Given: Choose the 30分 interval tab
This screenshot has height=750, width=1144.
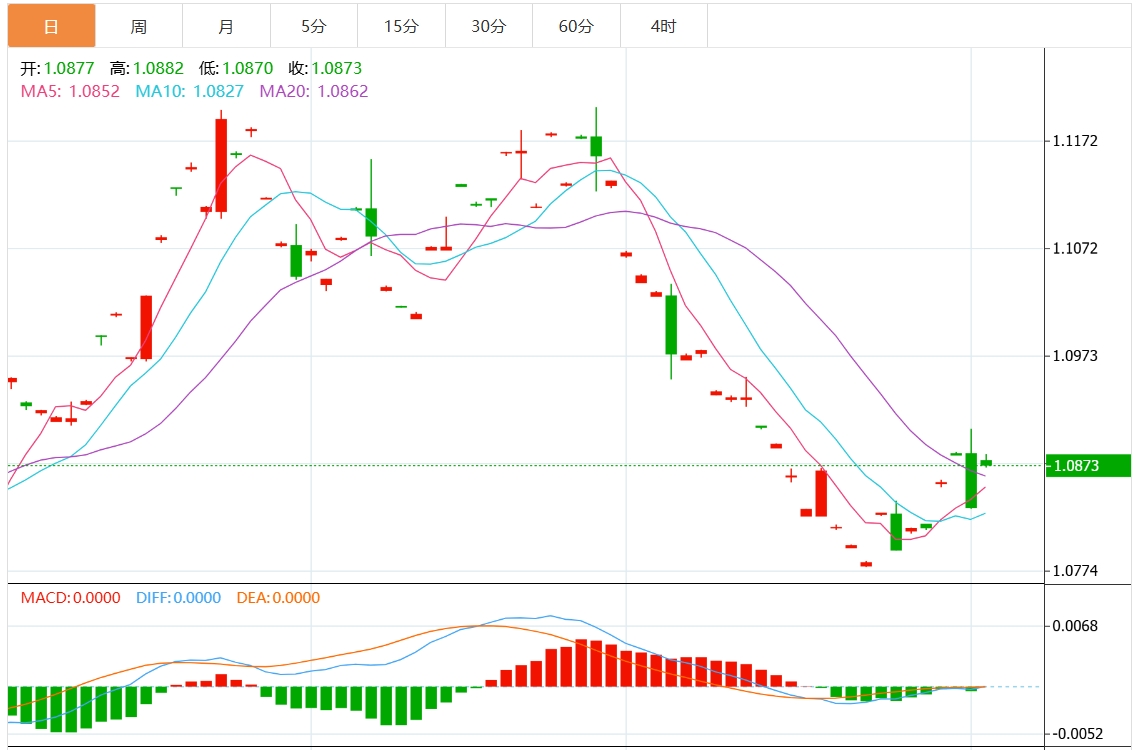Looking at the screenshot, I should point(488,26).
